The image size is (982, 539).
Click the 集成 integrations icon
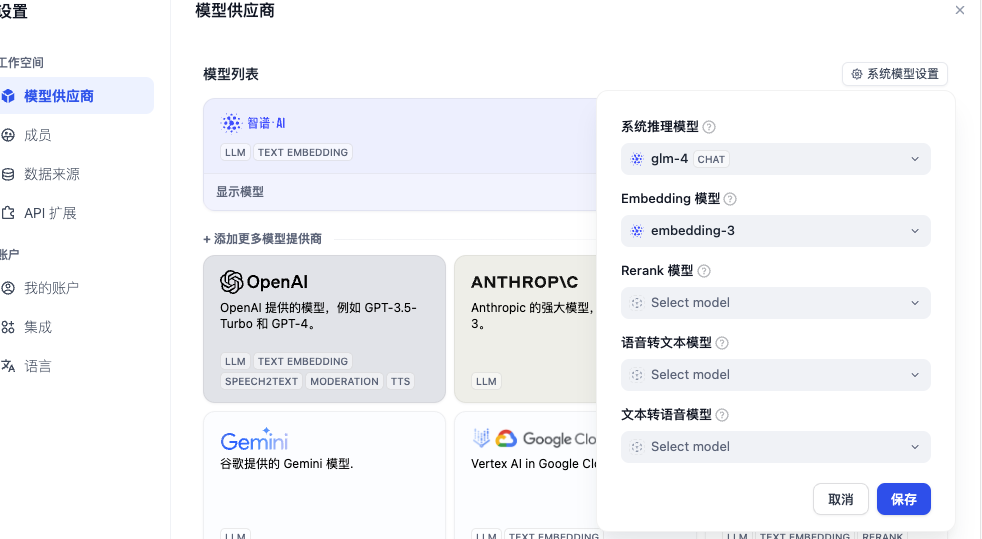(x=8, y=327)
